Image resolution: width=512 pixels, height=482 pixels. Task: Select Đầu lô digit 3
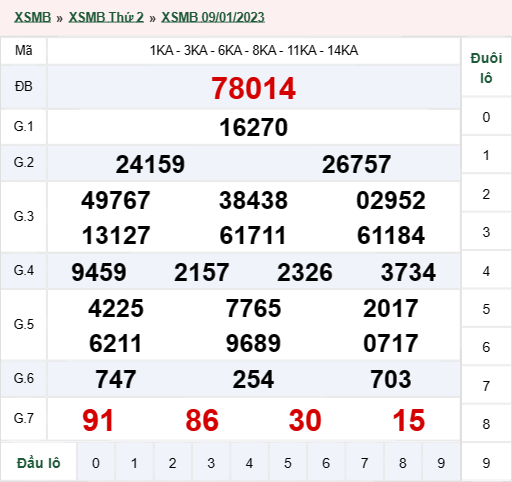tap(211, 463)
